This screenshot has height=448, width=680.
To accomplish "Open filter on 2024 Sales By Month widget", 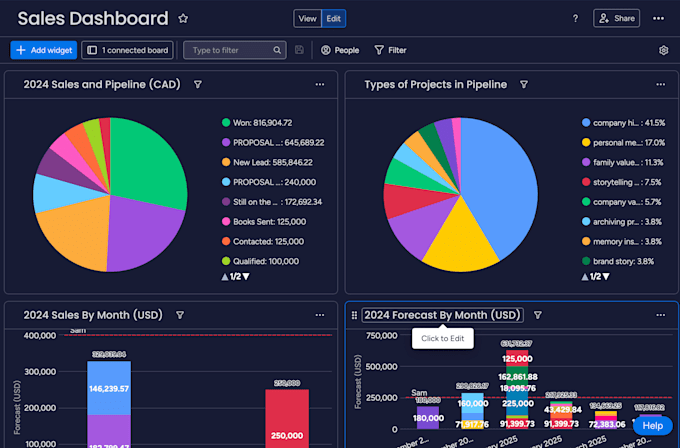I will pyautogui.click(x=180, y=315).
